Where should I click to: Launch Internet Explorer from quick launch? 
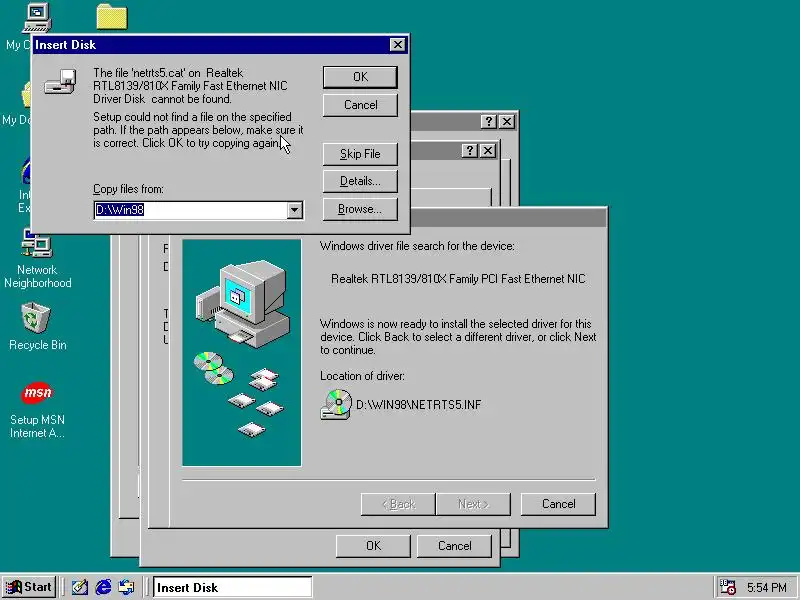pyautogui.click(x=103, y=587)
